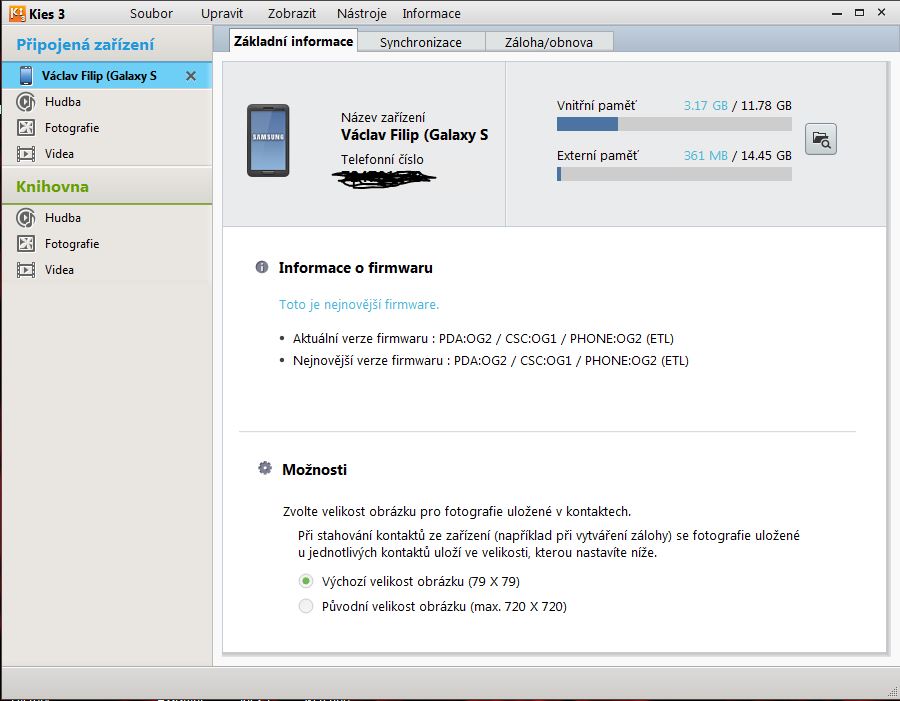Viewport: 900px width, 701px height.
Task: Maximize the Kies 3 window
Action: 859,13
